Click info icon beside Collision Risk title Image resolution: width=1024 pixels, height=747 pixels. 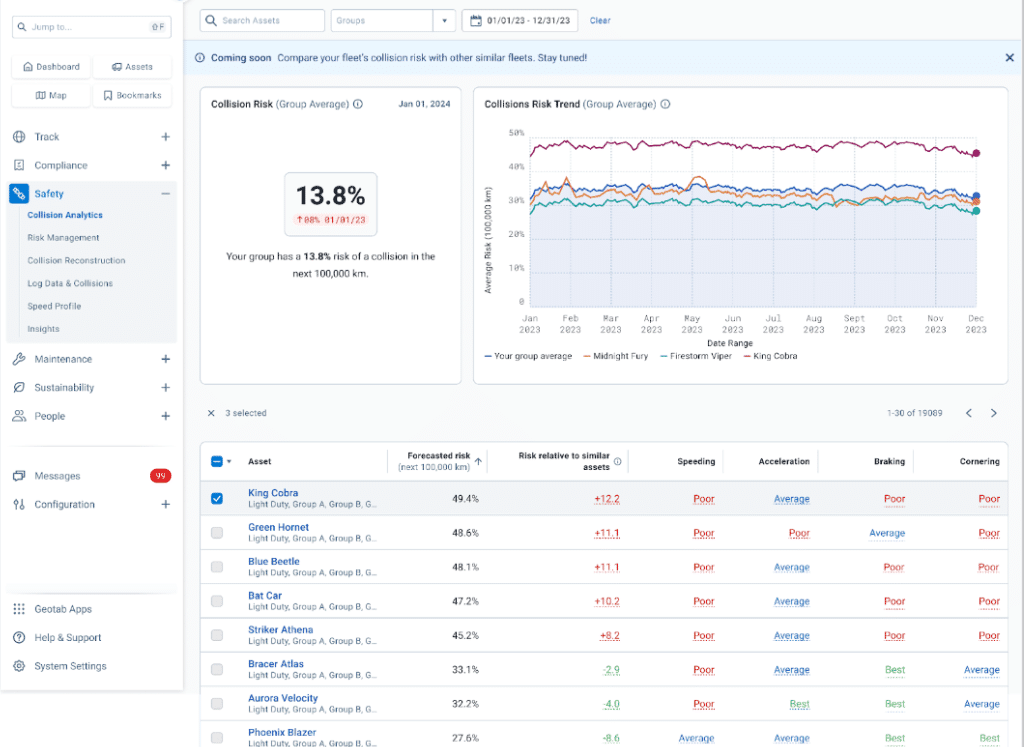pyautogui.click(x=358, y=104)
